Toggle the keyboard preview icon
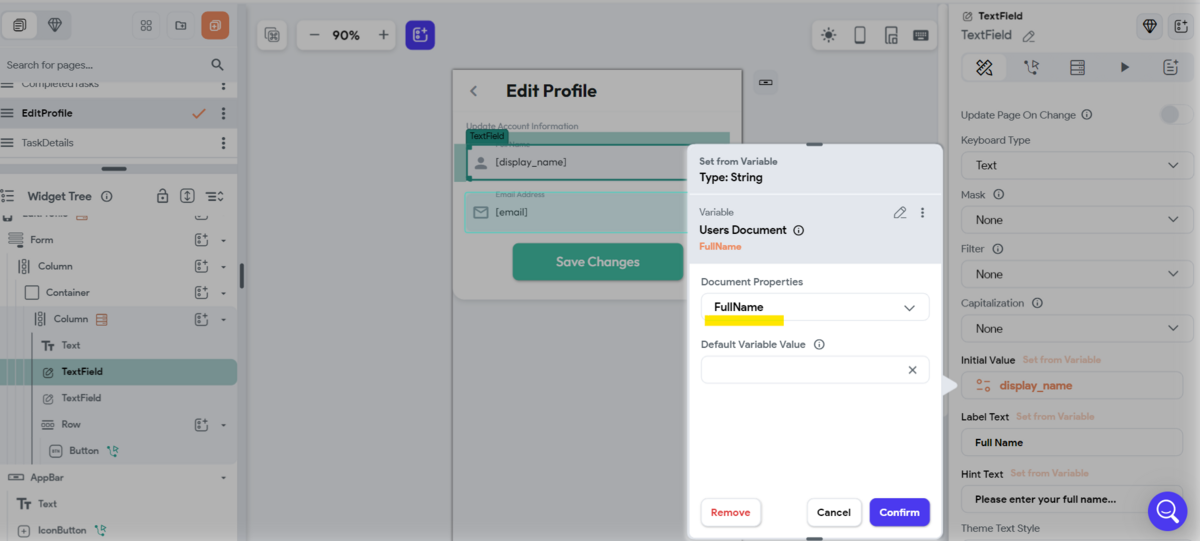This screenshot has width=1200, height=541. click(920, 35)
